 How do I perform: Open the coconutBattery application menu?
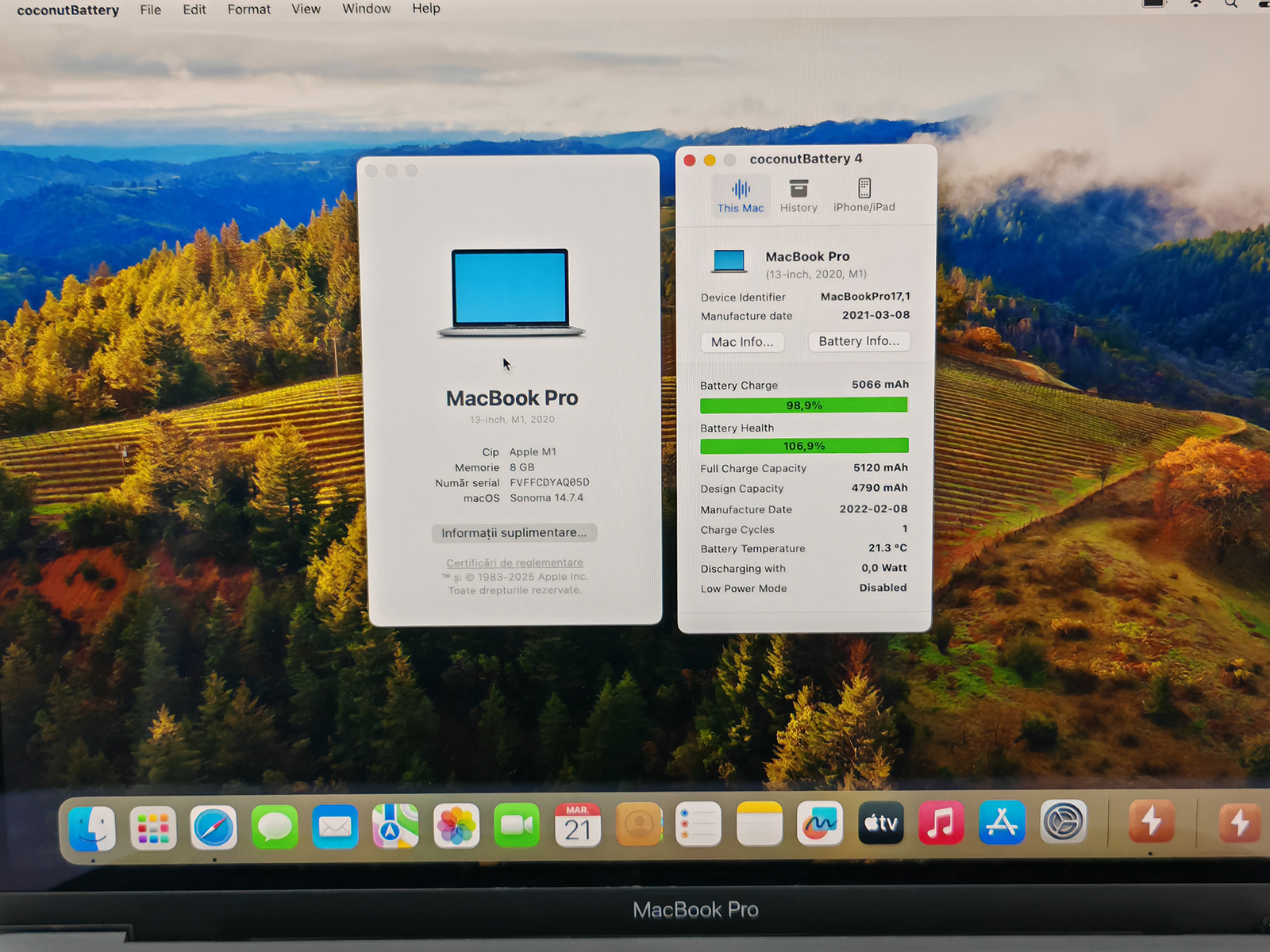pyautogui.click(x=68, y=10)
